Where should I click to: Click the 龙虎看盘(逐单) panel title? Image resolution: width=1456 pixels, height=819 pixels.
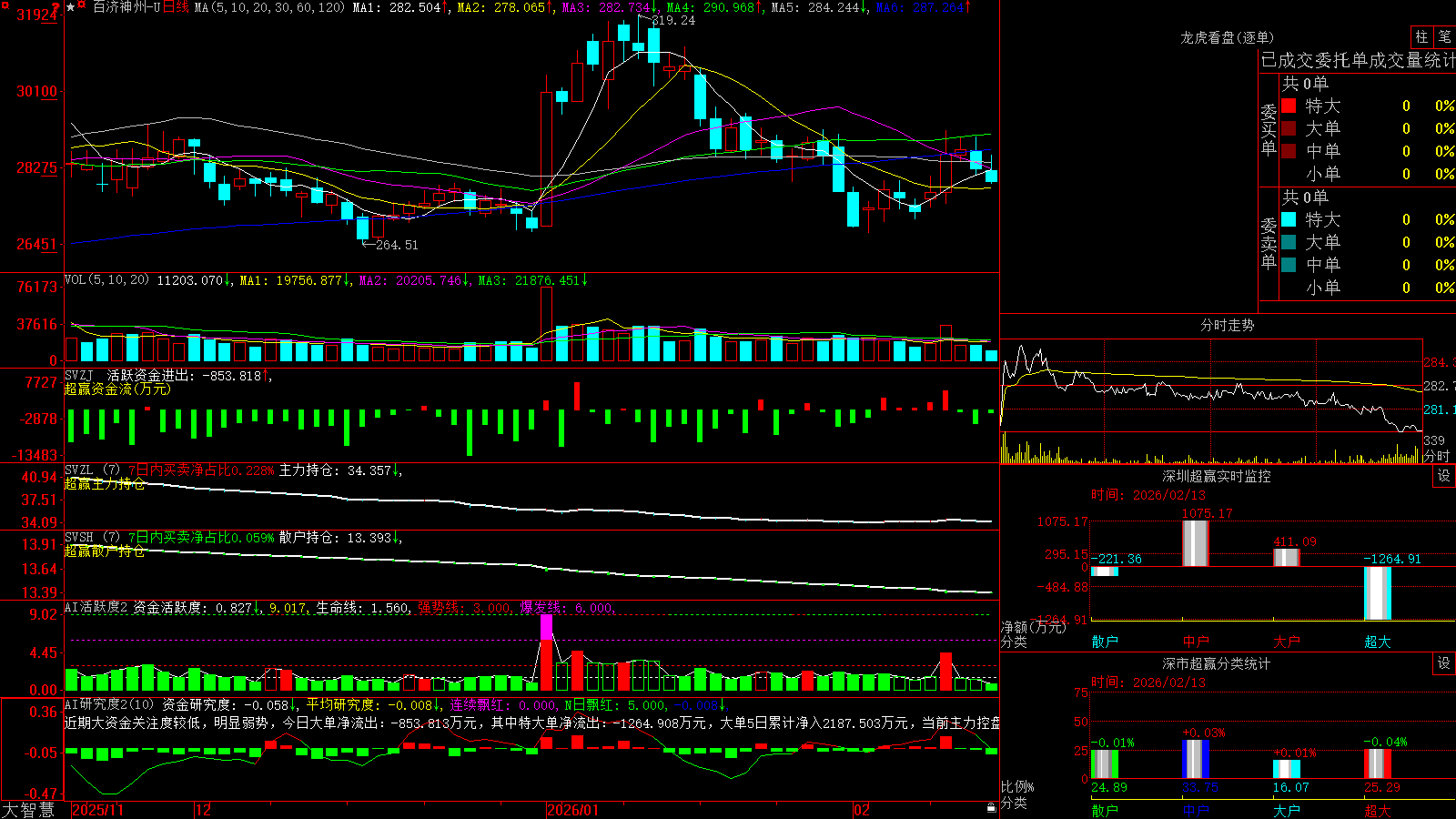pos(1227,37)
